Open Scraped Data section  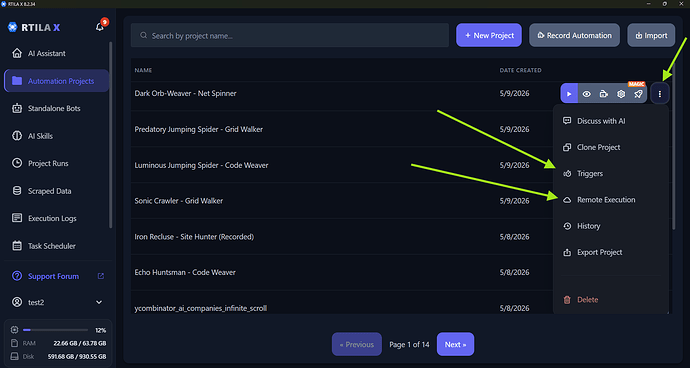(56, 191)
